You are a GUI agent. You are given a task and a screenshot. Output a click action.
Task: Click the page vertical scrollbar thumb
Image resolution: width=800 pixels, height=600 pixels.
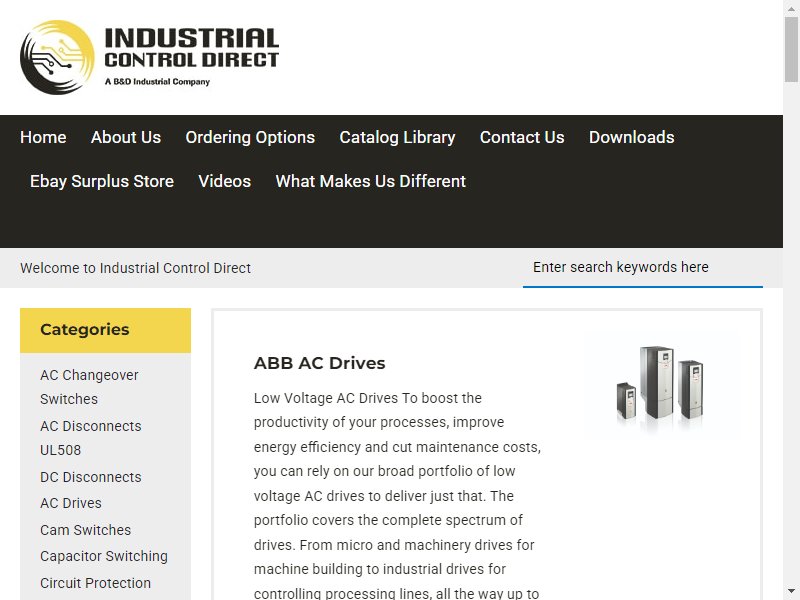791,49
